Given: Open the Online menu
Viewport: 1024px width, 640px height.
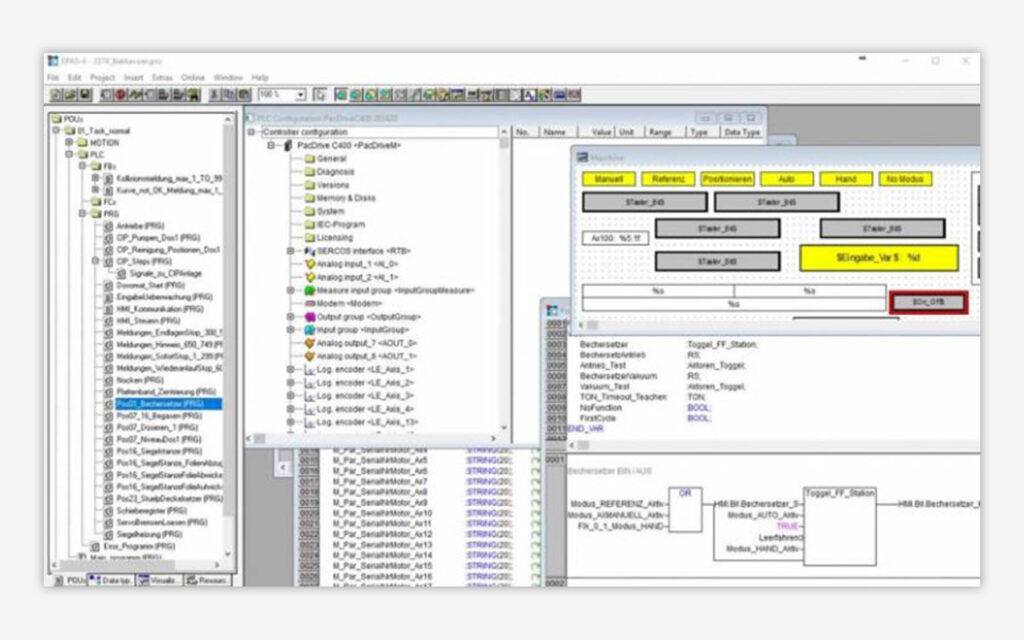Looking at the screenshot, I should point(193,77).
